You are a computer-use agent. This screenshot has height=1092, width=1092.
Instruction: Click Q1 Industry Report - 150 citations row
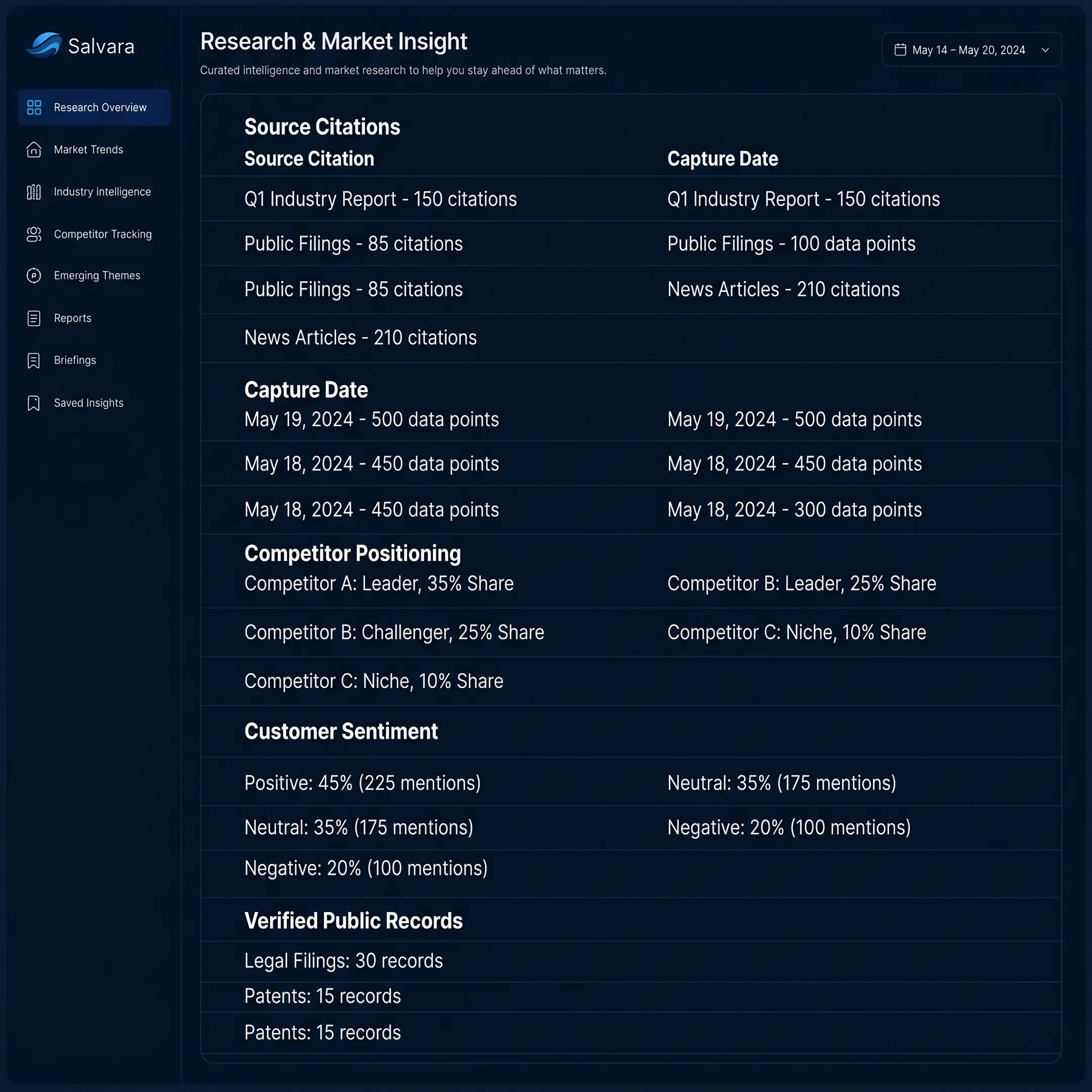click(631, 199)
